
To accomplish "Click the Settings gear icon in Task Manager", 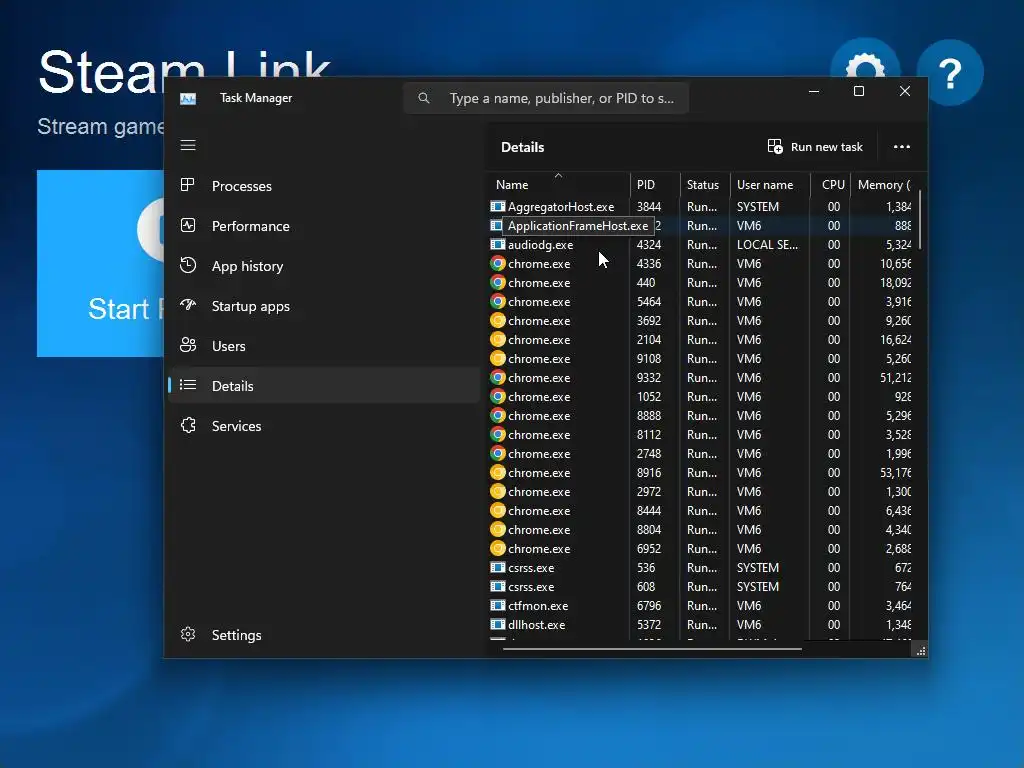I will 188,634.
